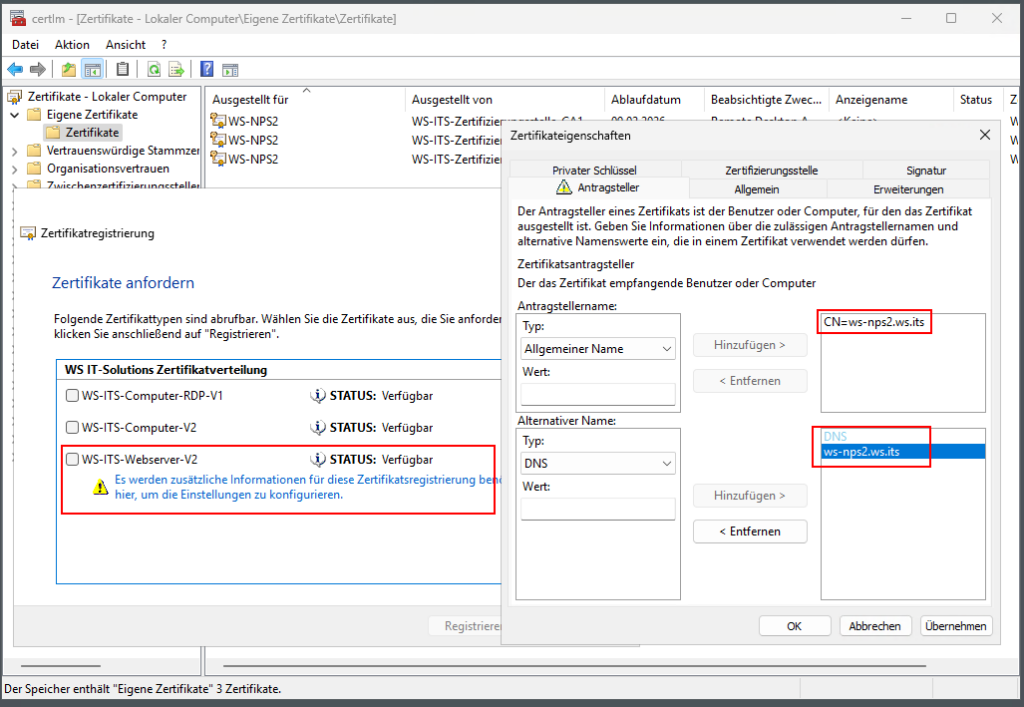Image resolution: width=1024 pixels, height=707 pixels.
Task: Open the Antragstellername Typ dropdown showing Allgemeiner Name
Action: pyautogui.click(x=598, y=349)
